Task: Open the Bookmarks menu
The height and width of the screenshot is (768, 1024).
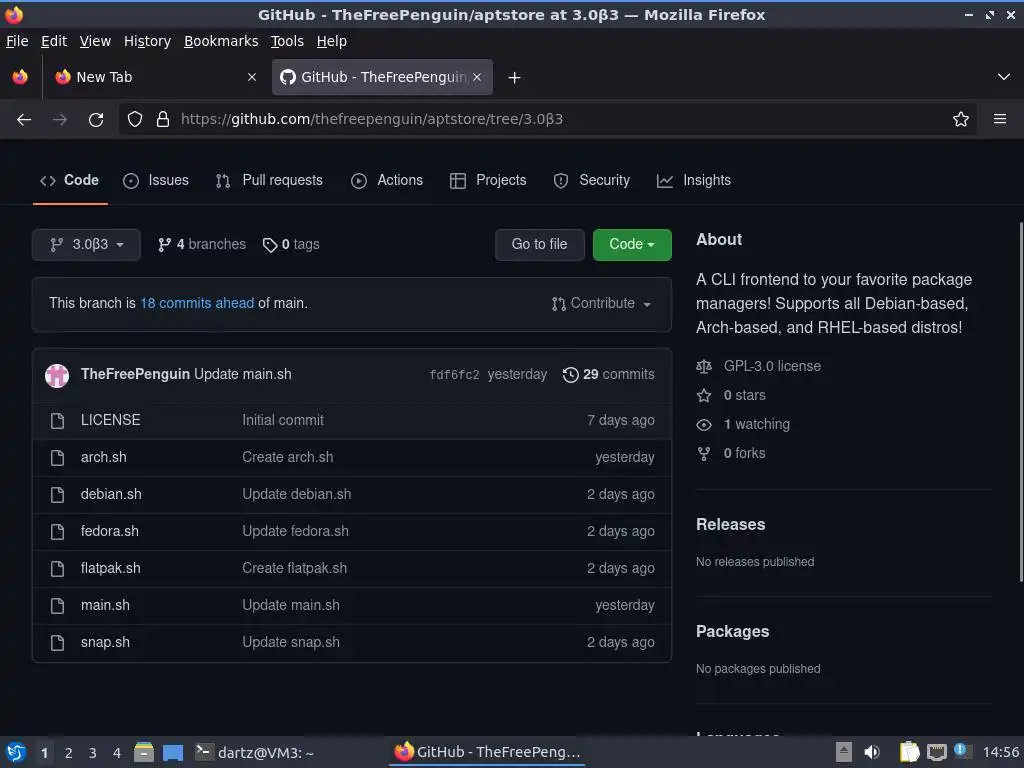Action: click(x=221, y=41)
